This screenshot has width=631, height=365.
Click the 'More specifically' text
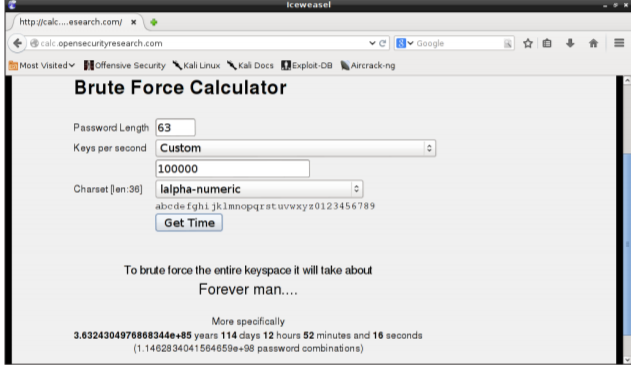coord(248,321)
